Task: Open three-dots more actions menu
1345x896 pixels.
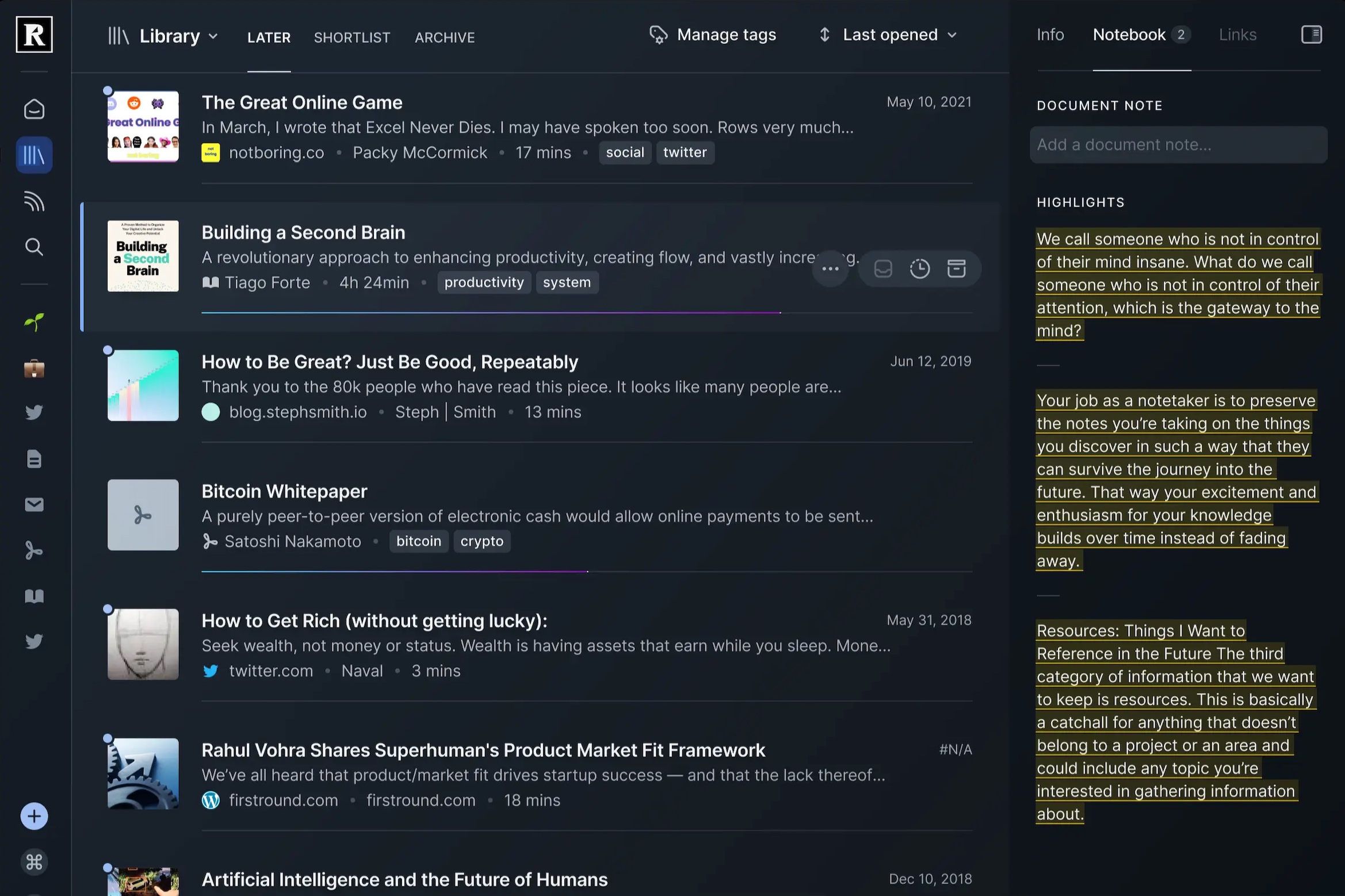Action: point(830,269)
